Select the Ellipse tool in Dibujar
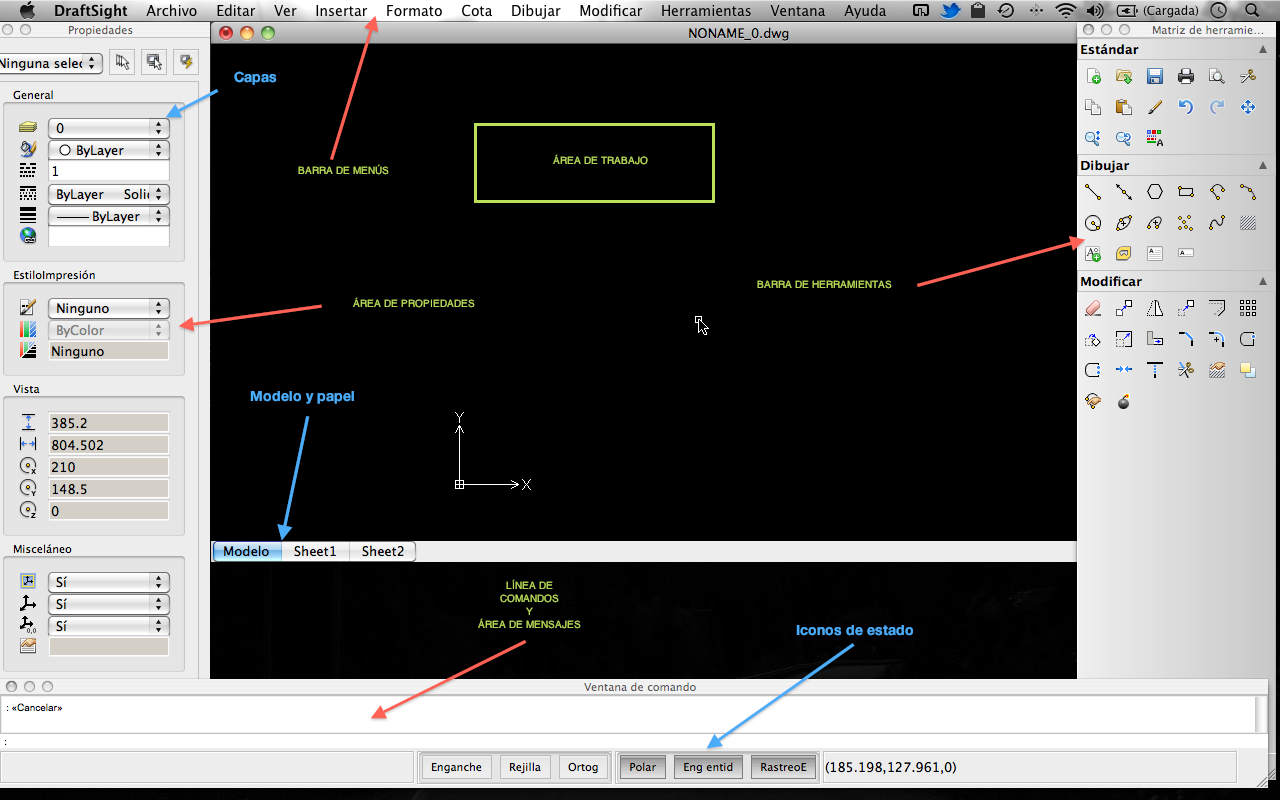The image size is (1280, 800). click(x=1124, y=223)
